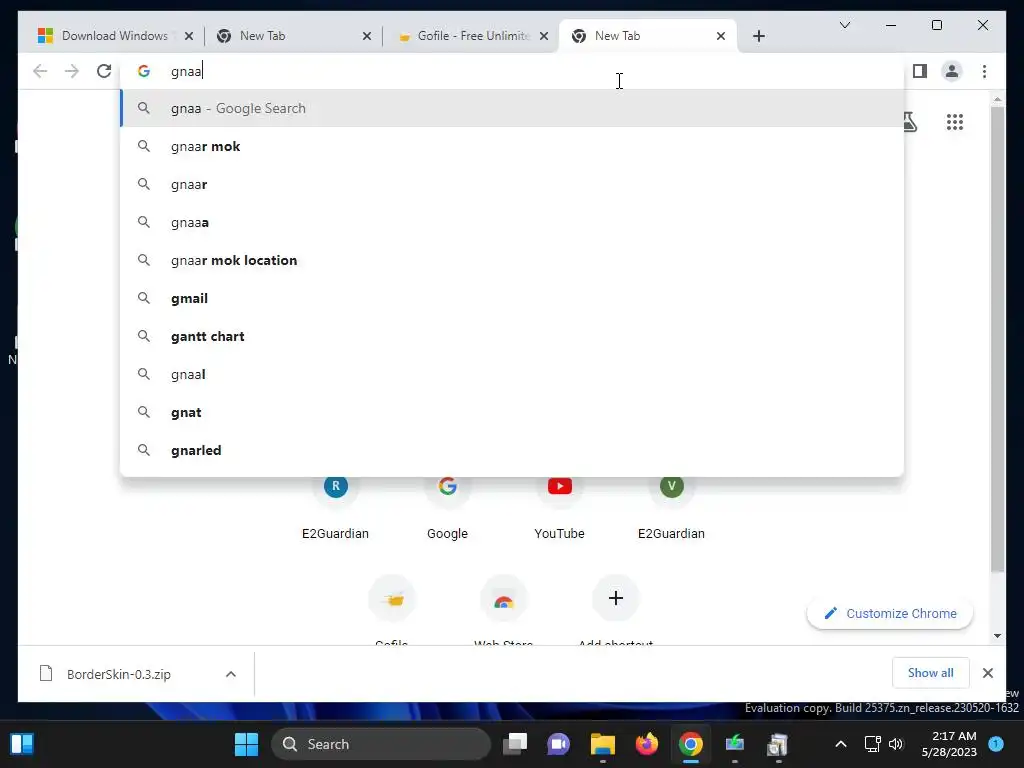Open the tab search dropdown arrow

844,25
